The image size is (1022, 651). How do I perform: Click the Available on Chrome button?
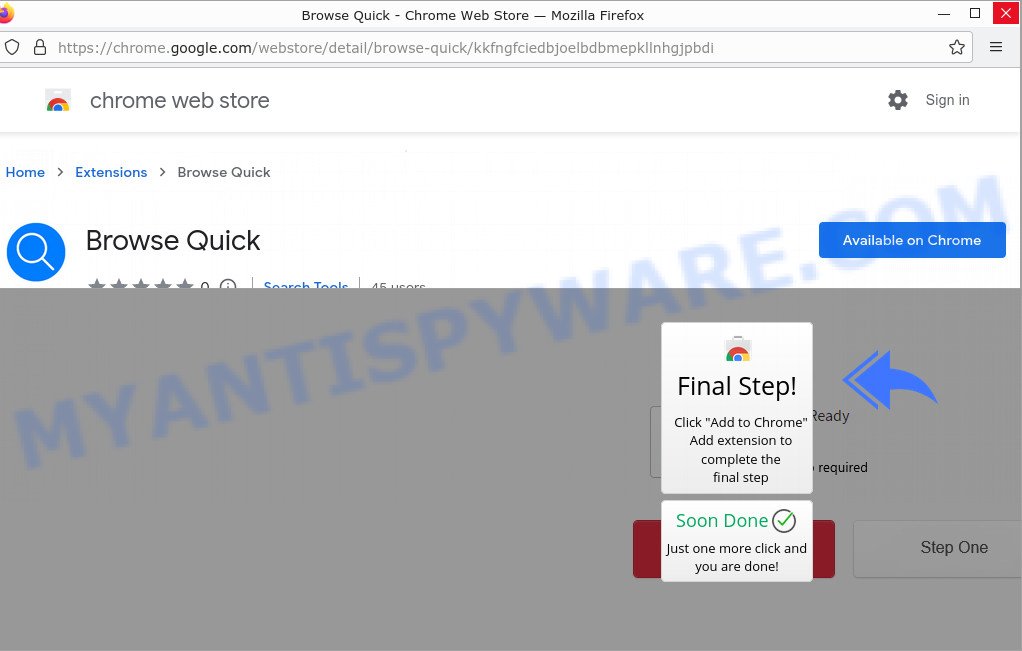tap(912, 240)
